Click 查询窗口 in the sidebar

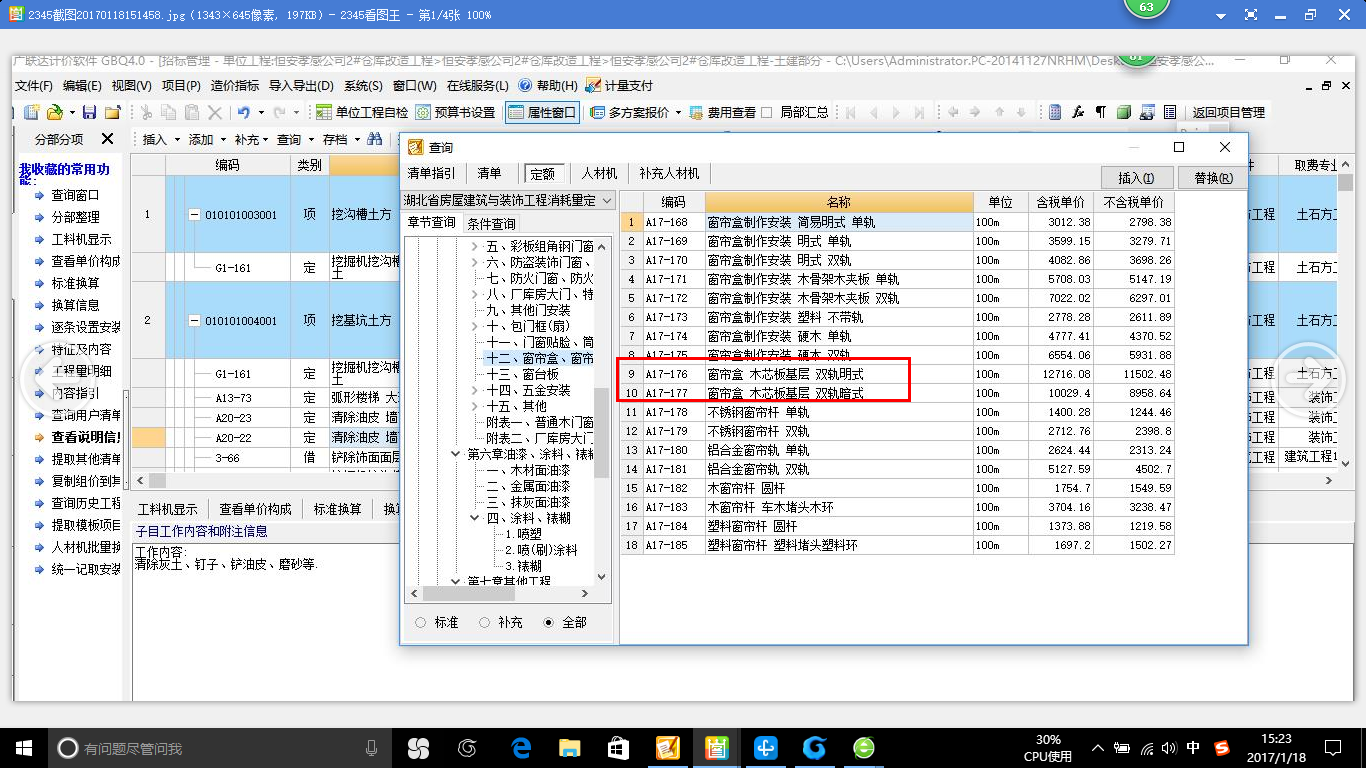pyautogui.click(x=76, y=195)
